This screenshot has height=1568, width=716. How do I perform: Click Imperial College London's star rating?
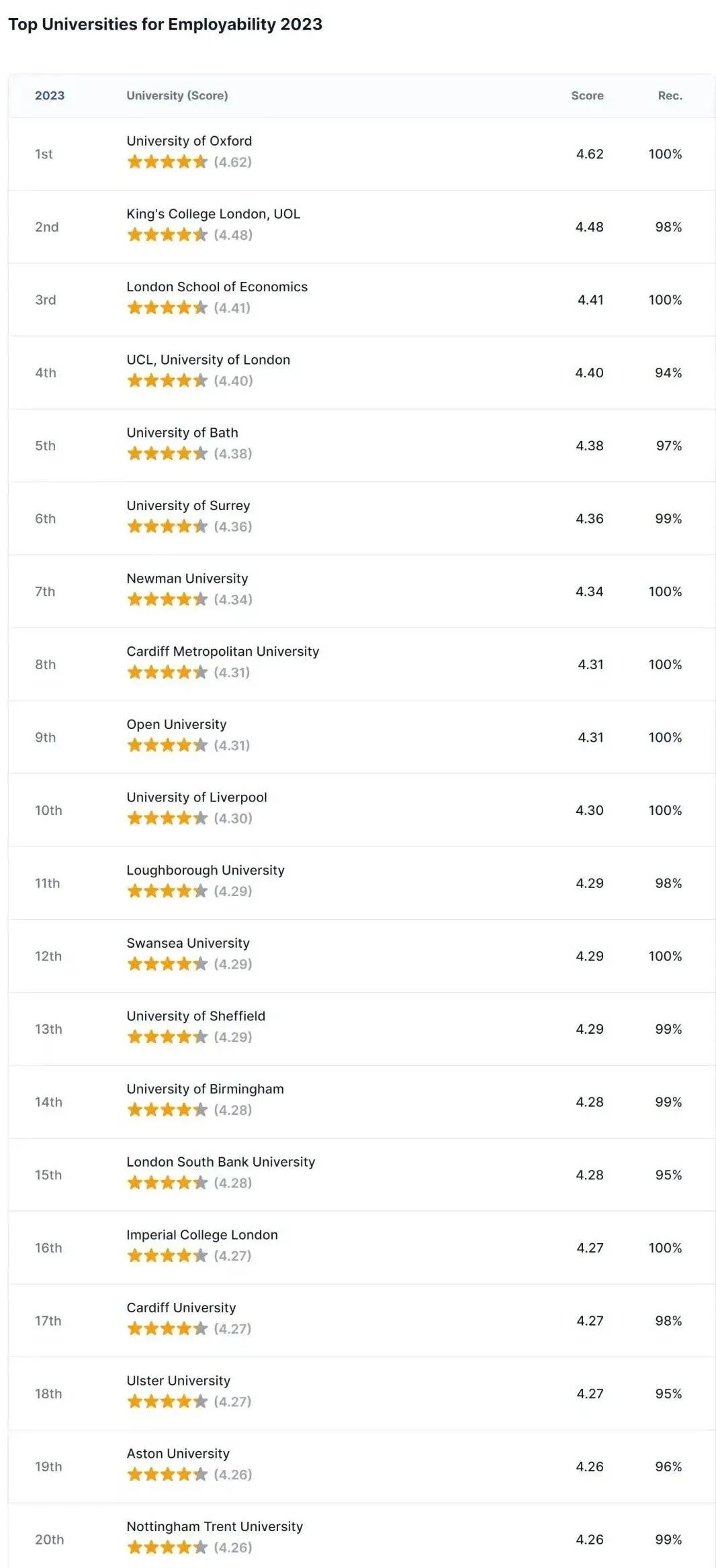[167, 1256]
